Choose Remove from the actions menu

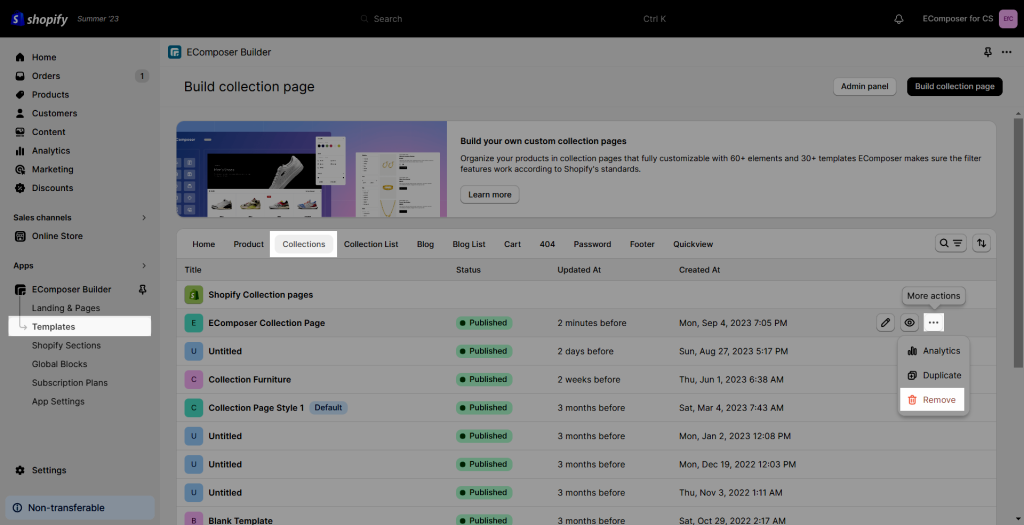point(933,400)
